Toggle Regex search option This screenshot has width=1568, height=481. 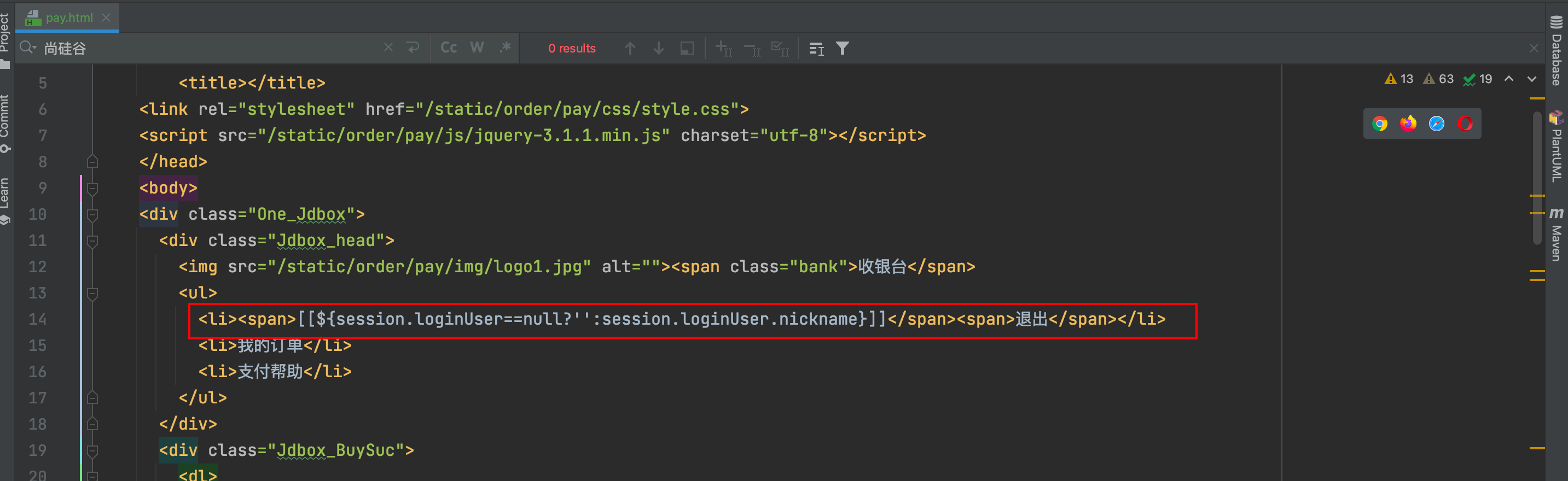505,48
